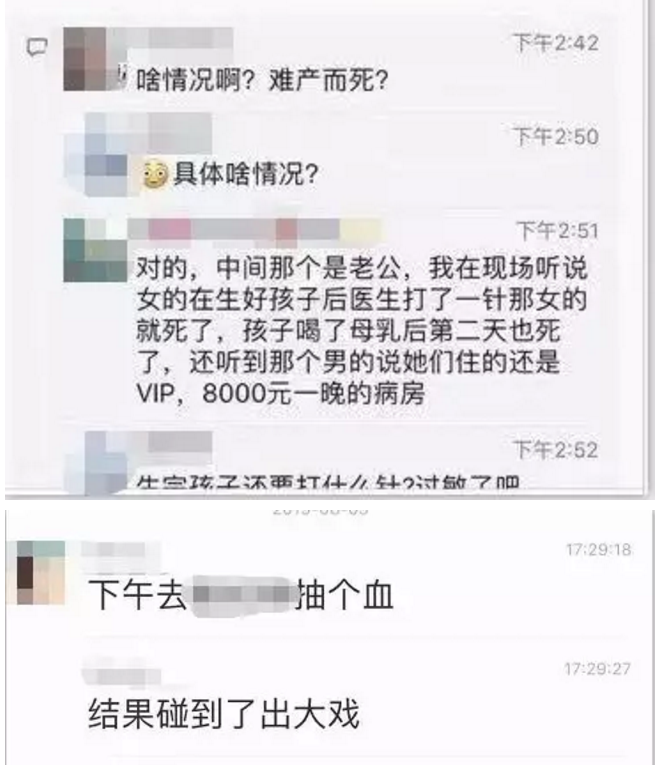The width and height of the screenshot is (657, 765).
Task: Click the blurred sender name above 对的 message
Action: coord(254,229)
